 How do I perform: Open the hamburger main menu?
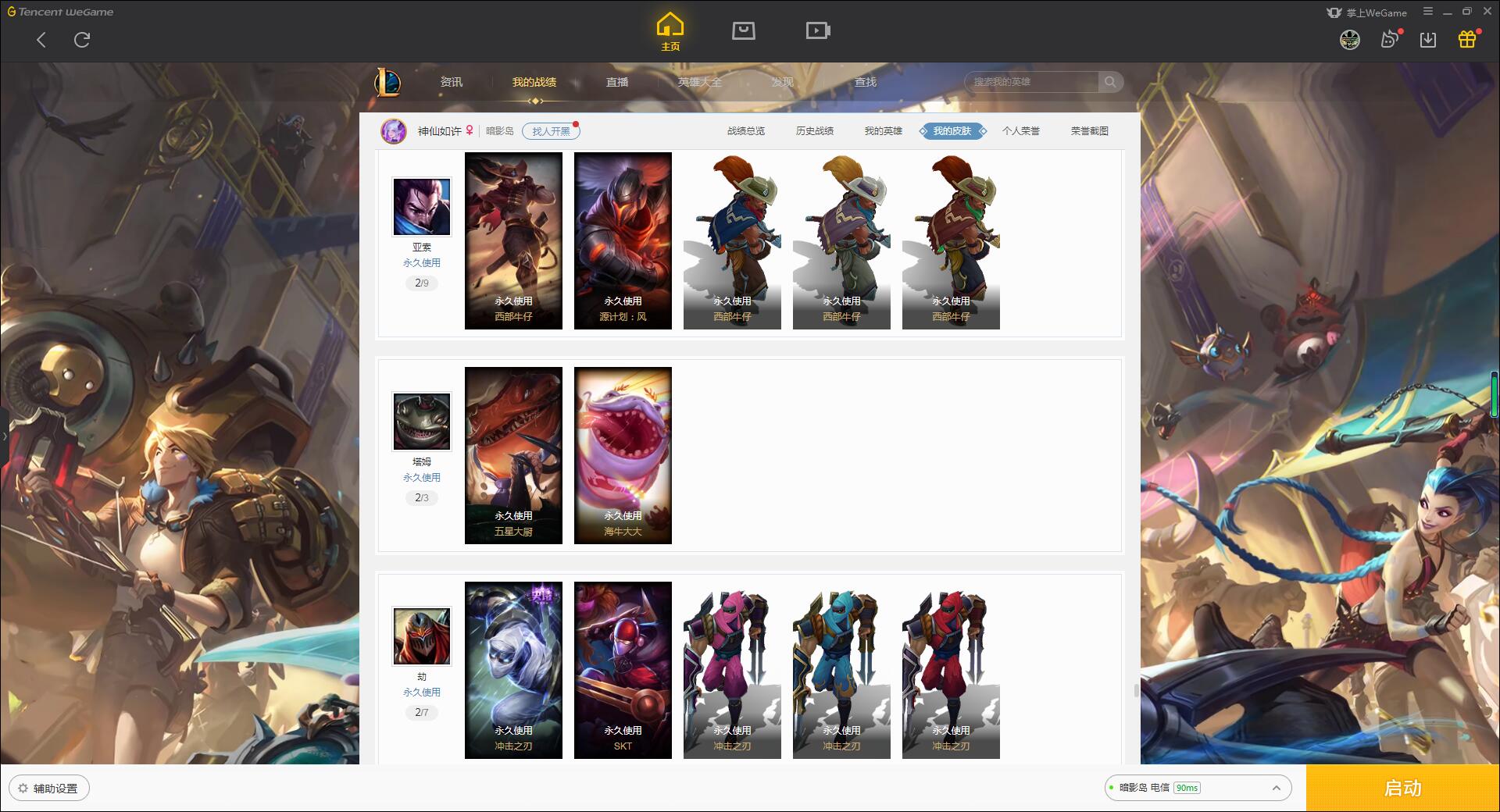[x=1428, y=12]
